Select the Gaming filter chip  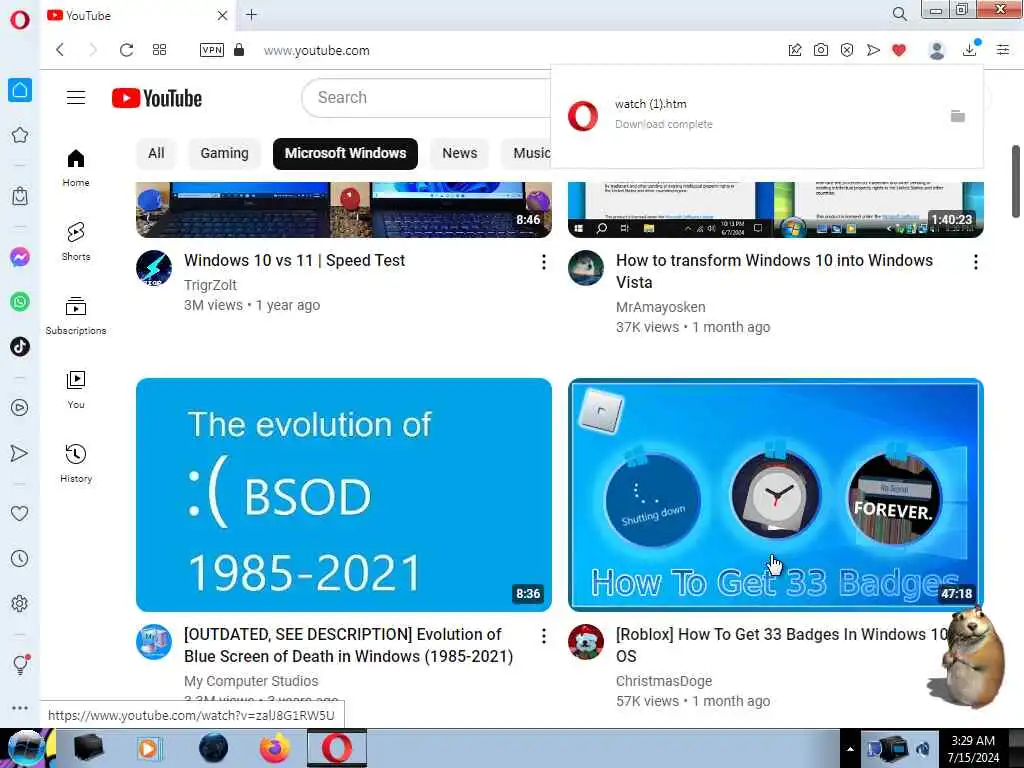point(225,153)
